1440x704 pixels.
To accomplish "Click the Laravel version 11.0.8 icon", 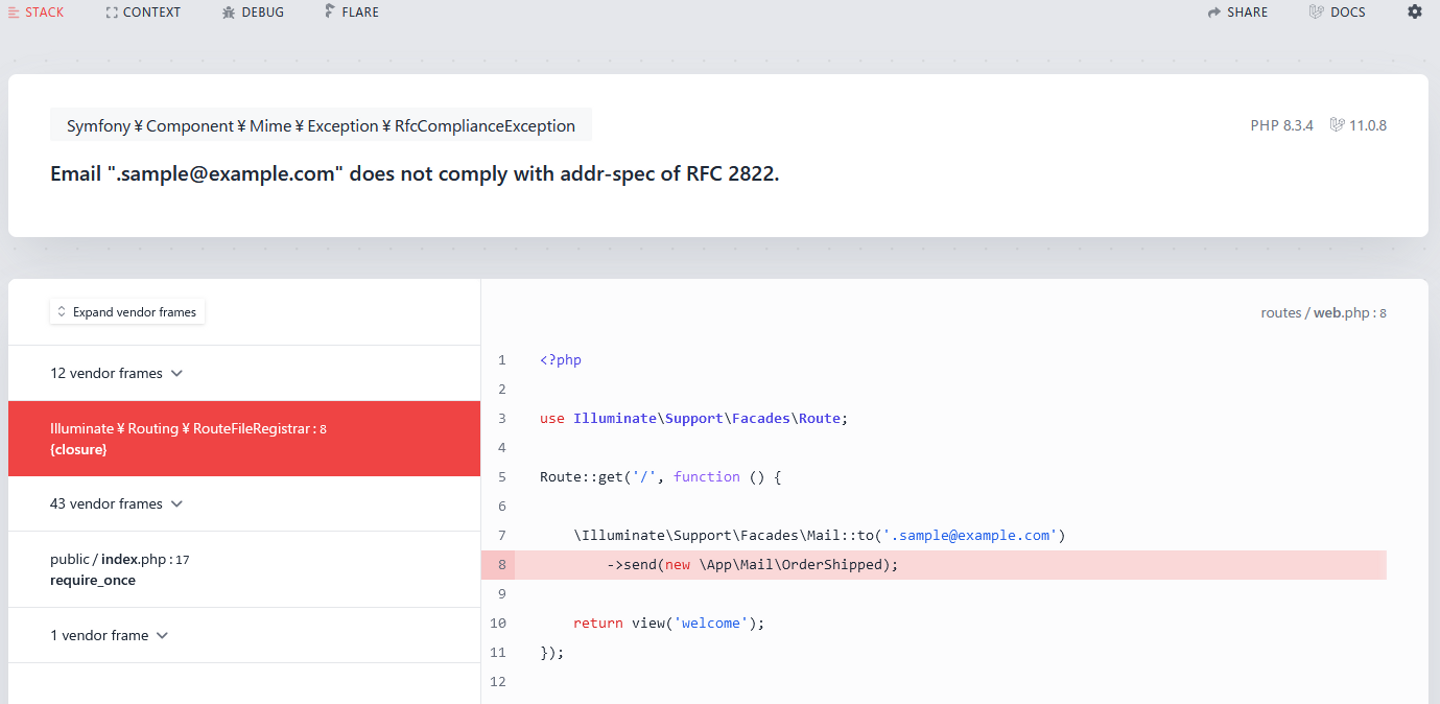I will point(1337,125).
